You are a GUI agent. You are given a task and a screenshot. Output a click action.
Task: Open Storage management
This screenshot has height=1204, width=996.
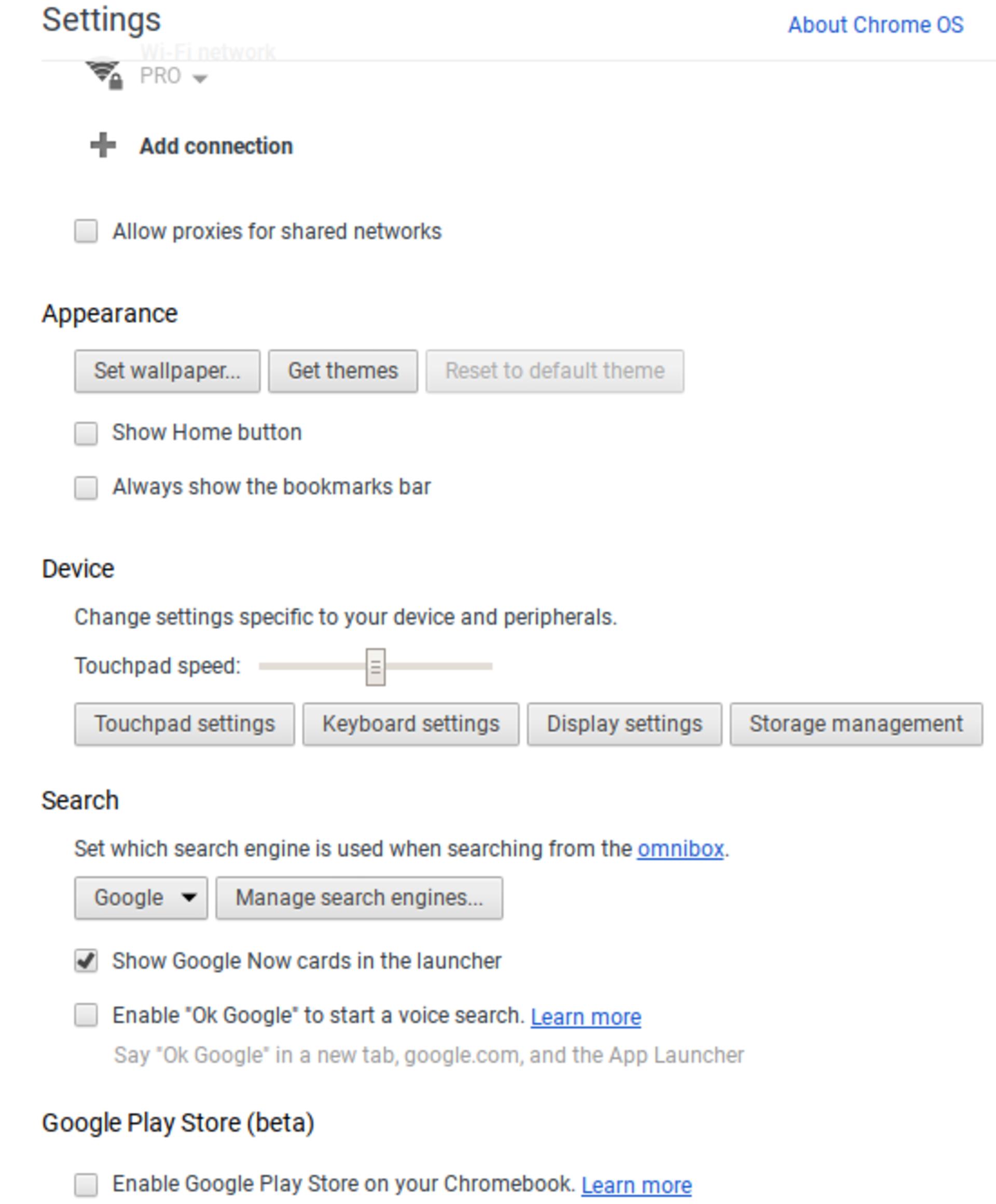point(856,724)
